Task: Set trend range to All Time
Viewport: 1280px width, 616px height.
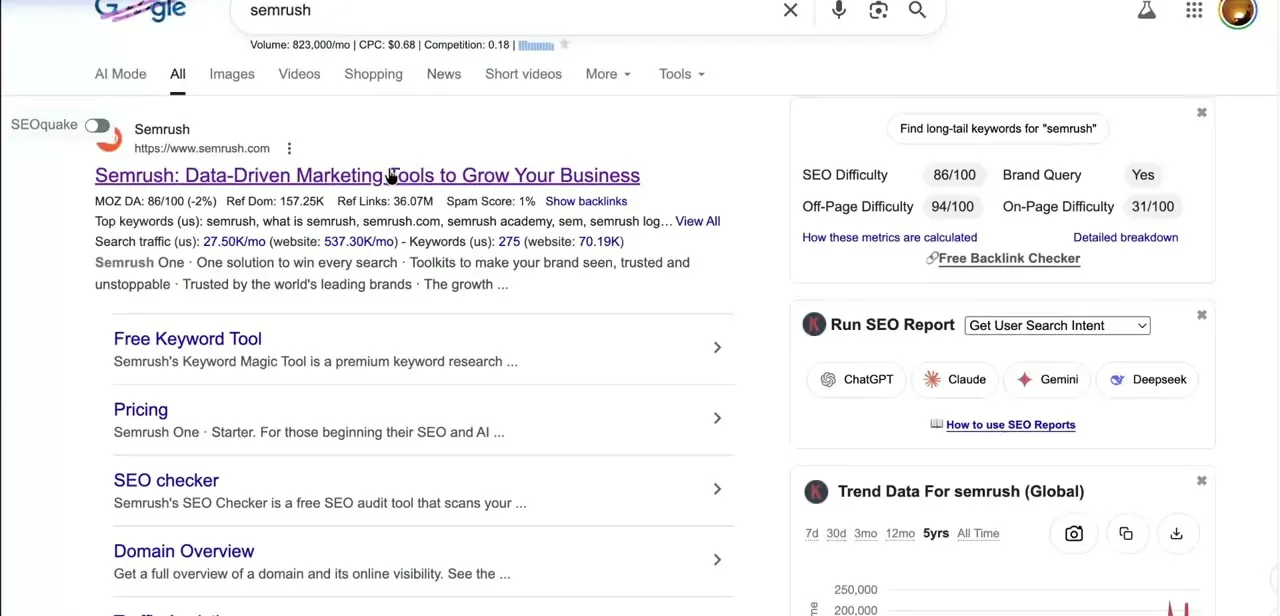Action: pos(978,534)
